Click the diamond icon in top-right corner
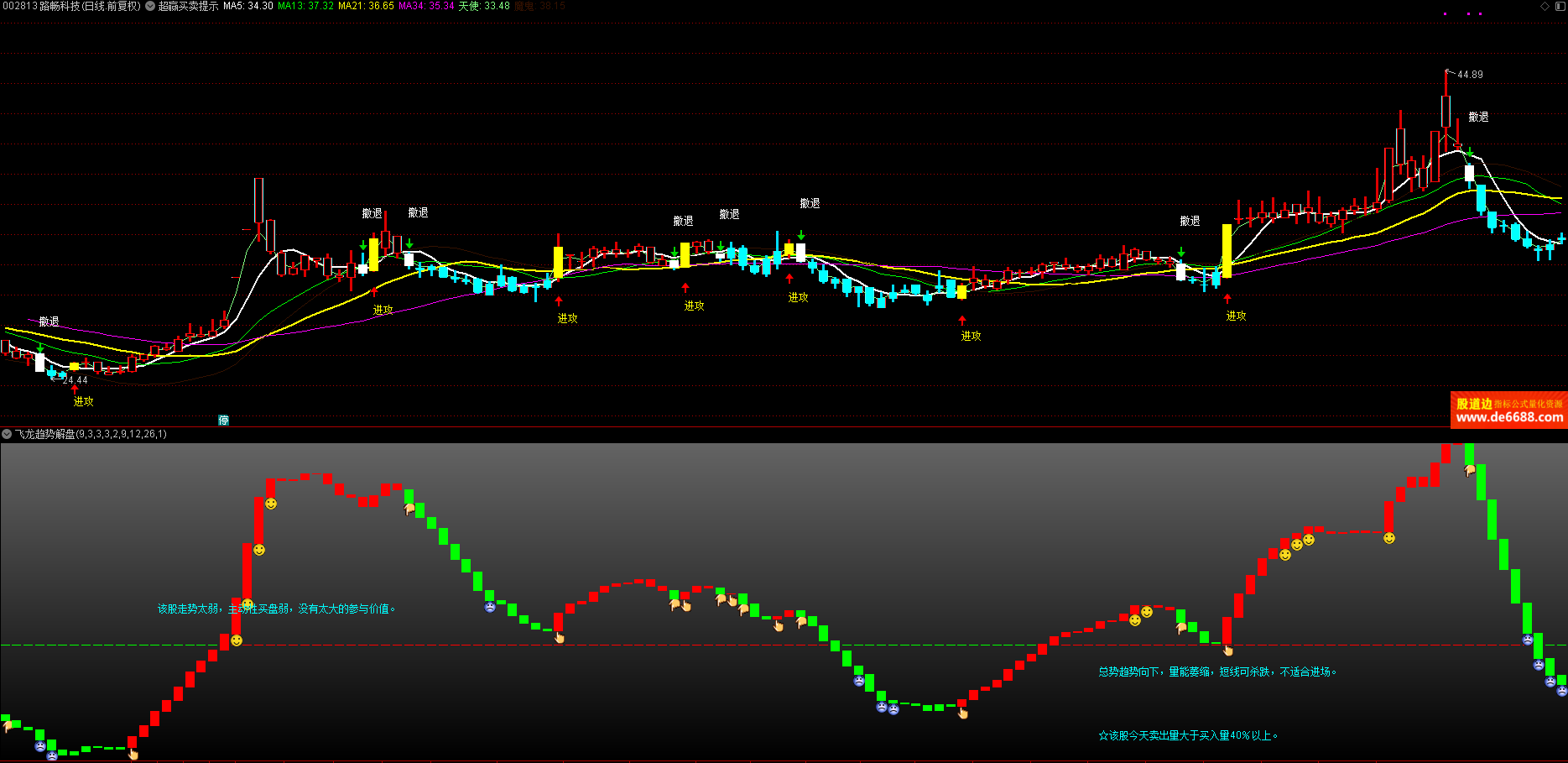The image size is (1568, 763). click(x=1545, y=6)
